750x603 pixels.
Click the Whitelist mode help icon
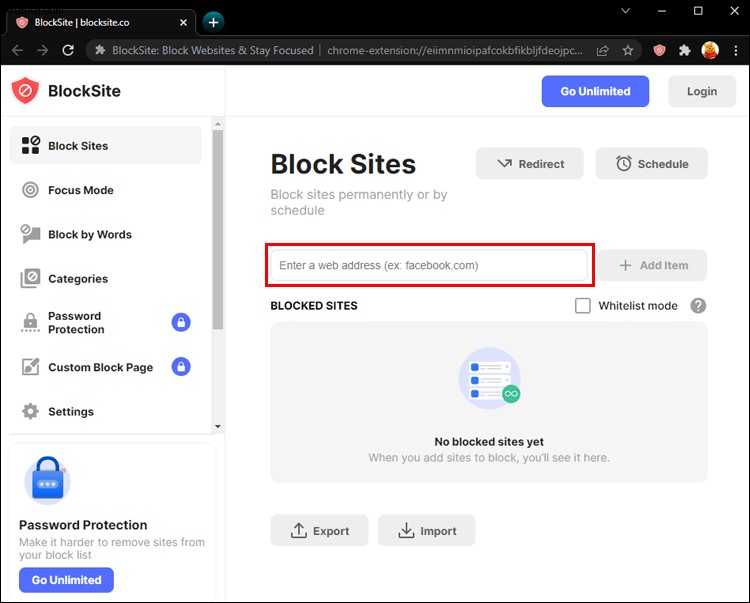(x=698, y=306)
